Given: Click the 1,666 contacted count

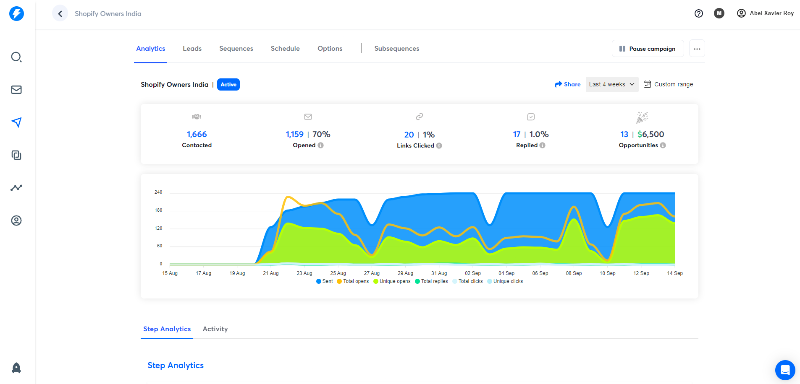Looking at the screenshot, I should pos(196,135).
